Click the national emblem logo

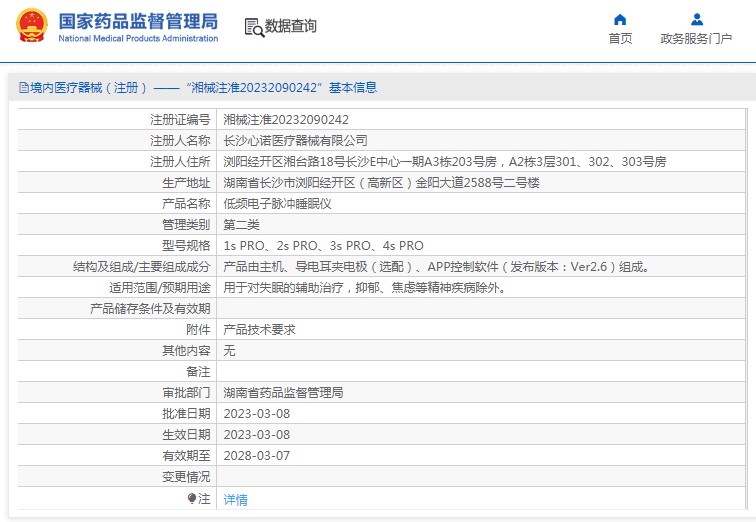32,25
